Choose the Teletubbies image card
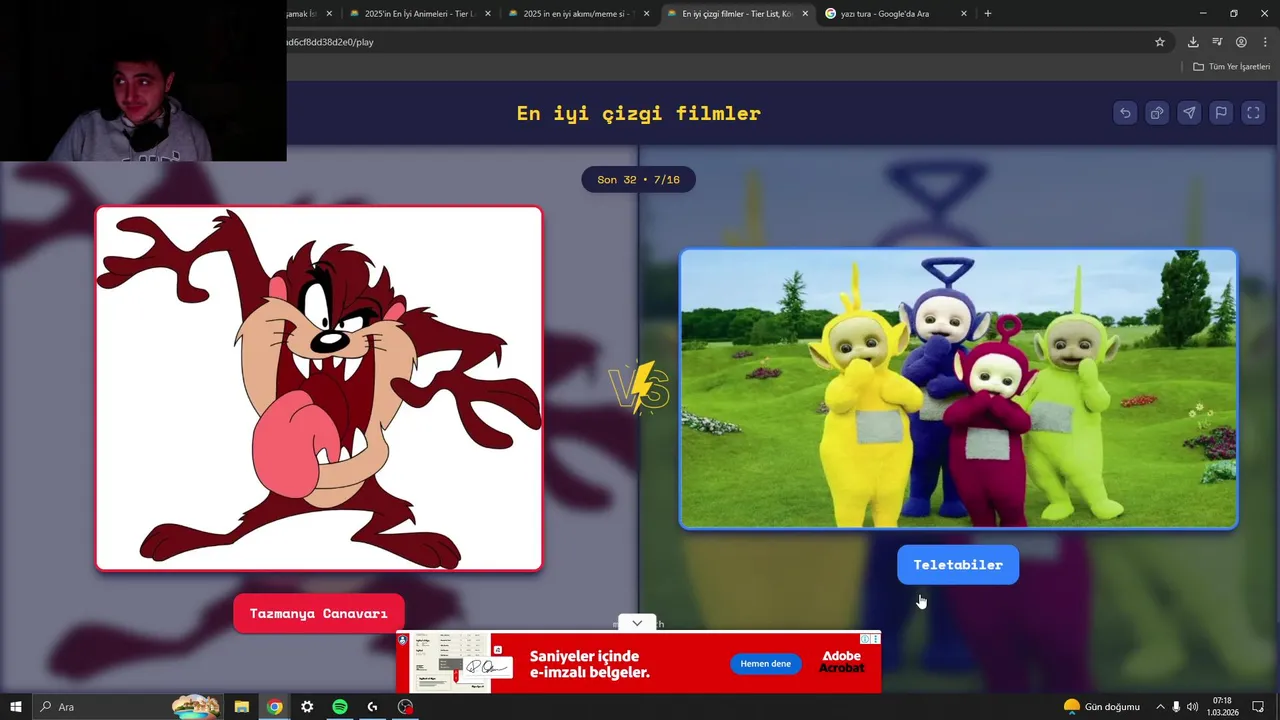This screenshot has height=720, width=1280. click(958, 388)
